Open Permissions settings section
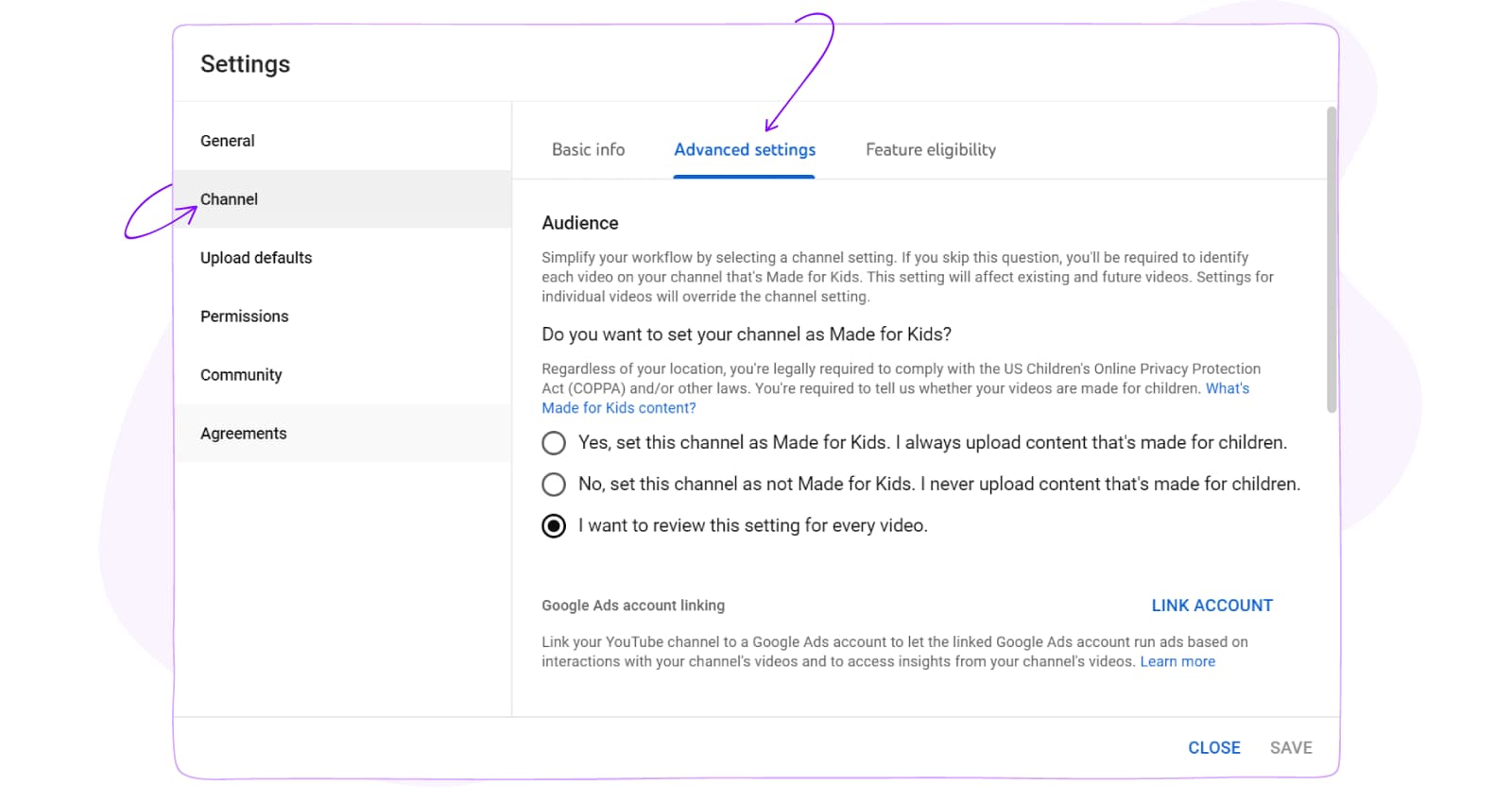 (343, 316)
